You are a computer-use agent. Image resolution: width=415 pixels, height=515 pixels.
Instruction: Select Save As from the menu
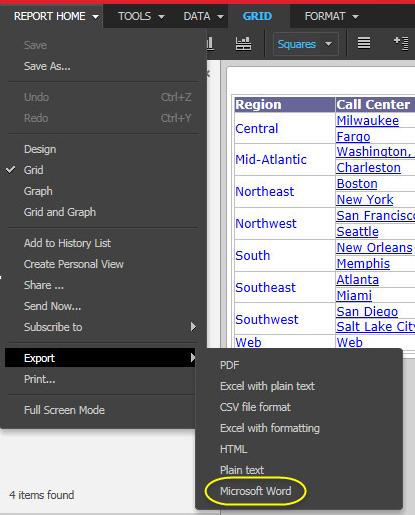pos(47,66)
